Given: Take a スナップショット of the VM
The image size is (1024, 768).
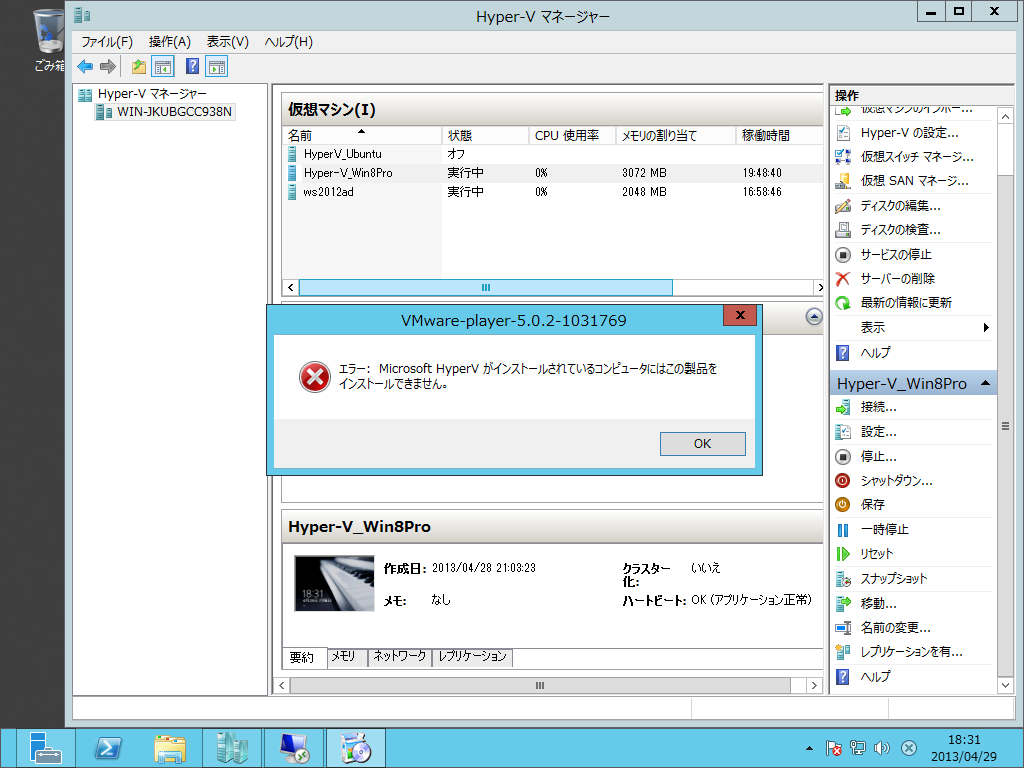Looking at the screenshot, I should point(893,579).
